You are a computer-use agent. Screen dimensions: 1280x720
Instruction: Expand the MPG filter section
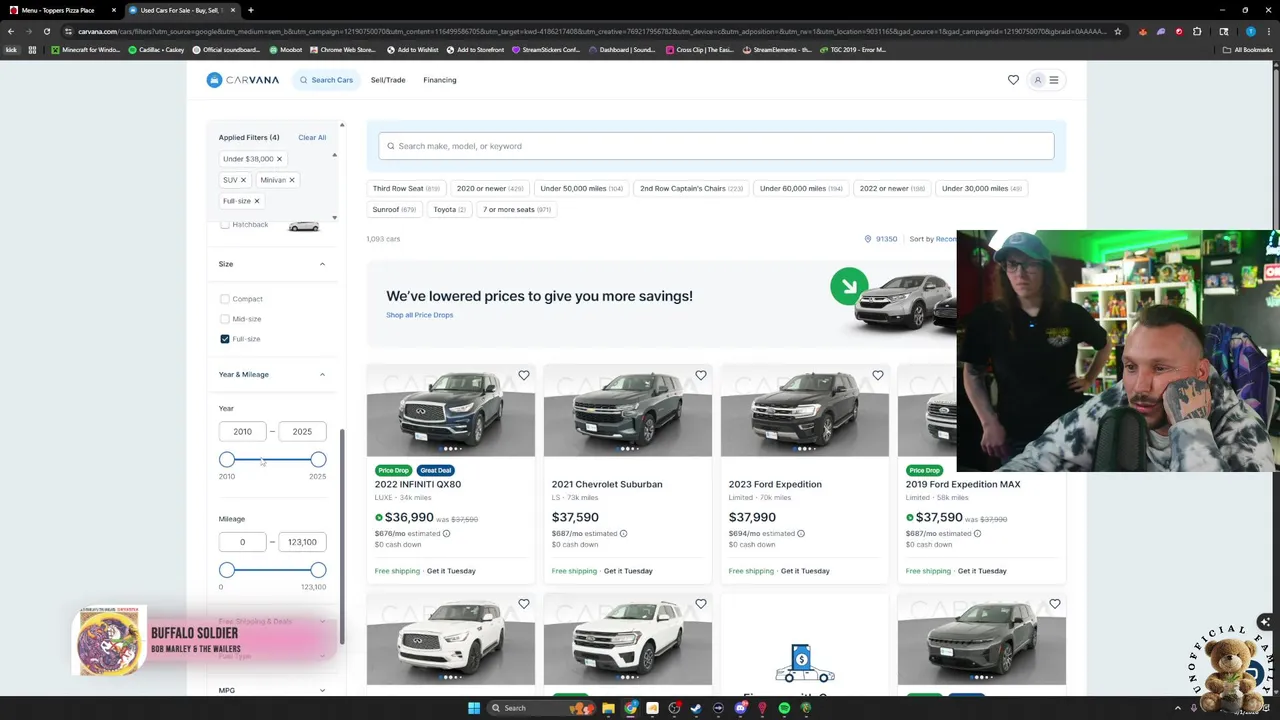coord(322,690)
